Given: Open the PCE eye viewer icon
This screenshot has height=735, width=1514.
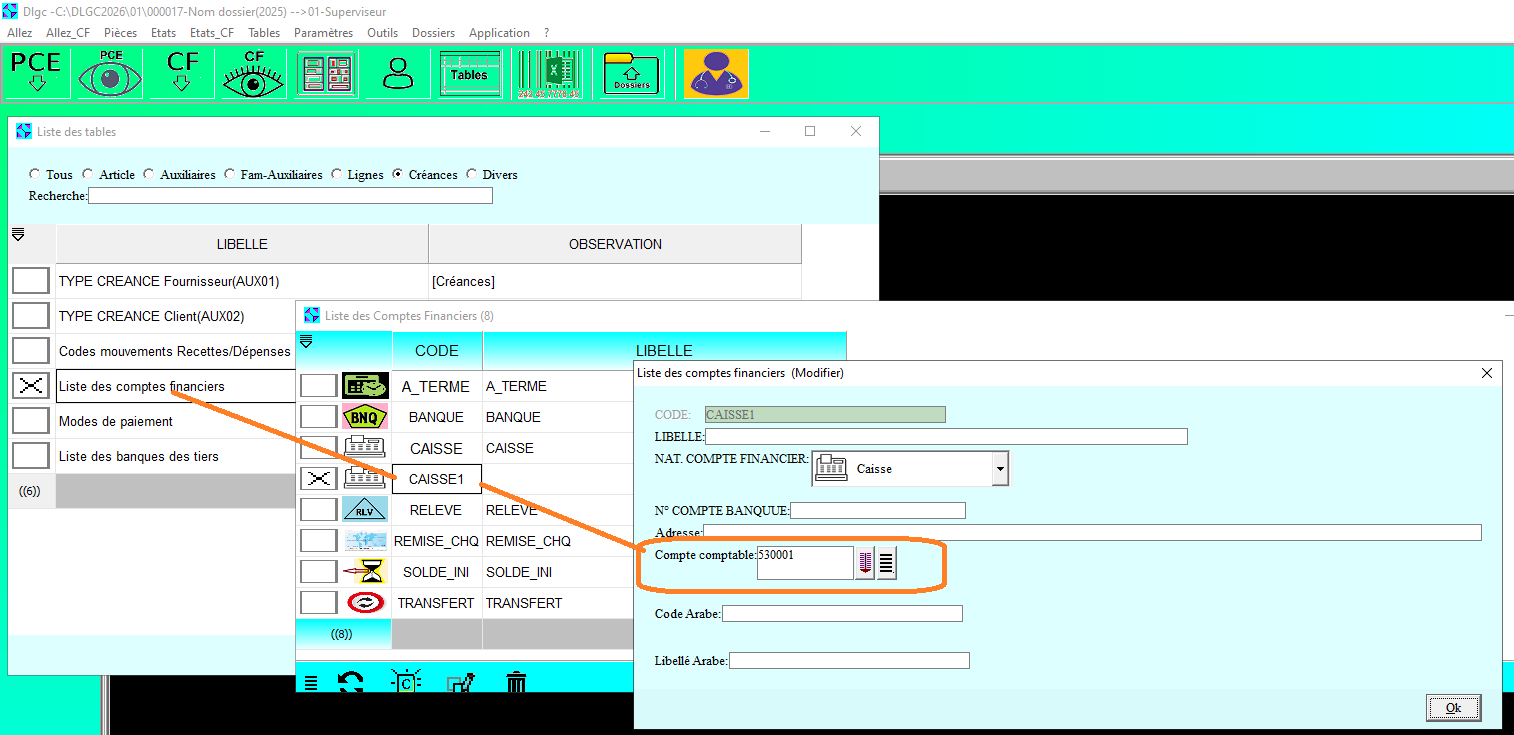Looking at the screenshot, I should pos(110,74).
